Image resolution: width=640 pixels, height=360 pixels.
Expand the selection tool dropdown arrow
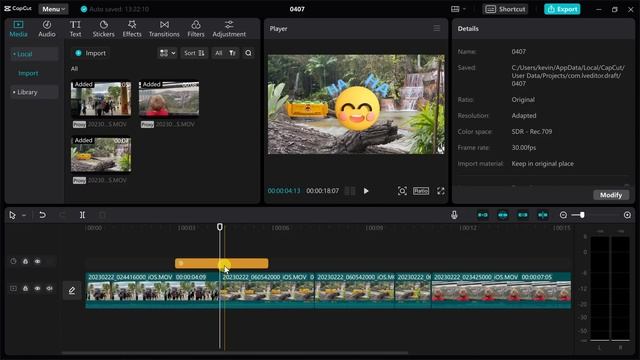point(24,215)
